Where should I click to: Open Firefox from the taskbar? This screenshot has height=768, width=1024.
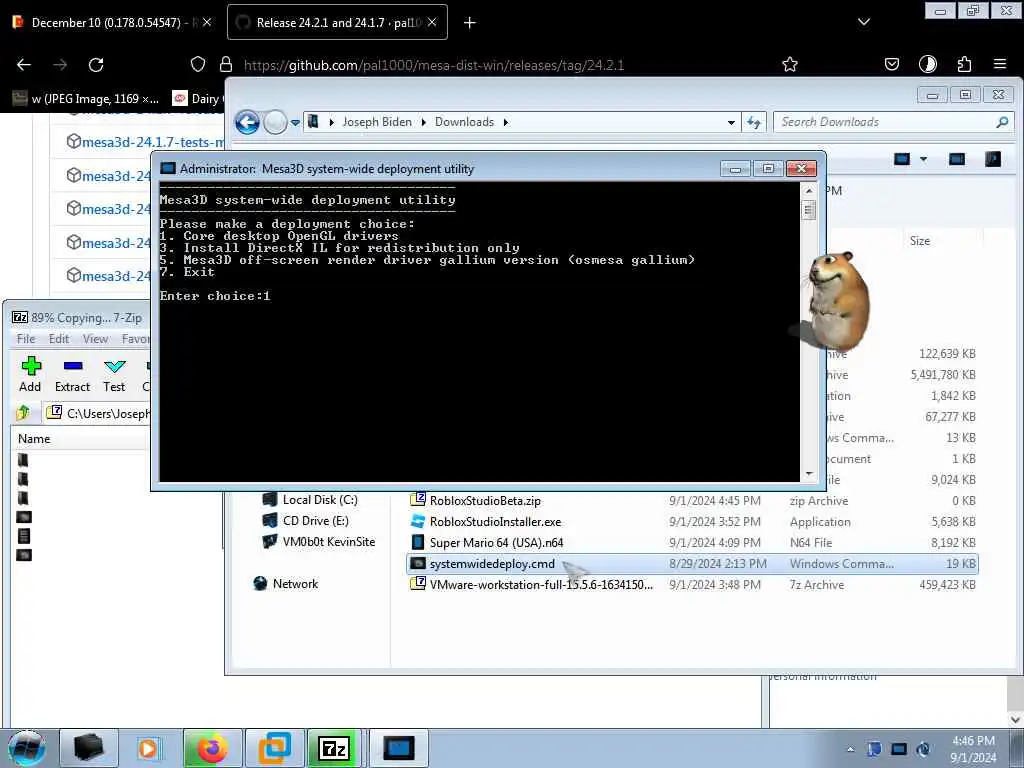tap(213, 748)
